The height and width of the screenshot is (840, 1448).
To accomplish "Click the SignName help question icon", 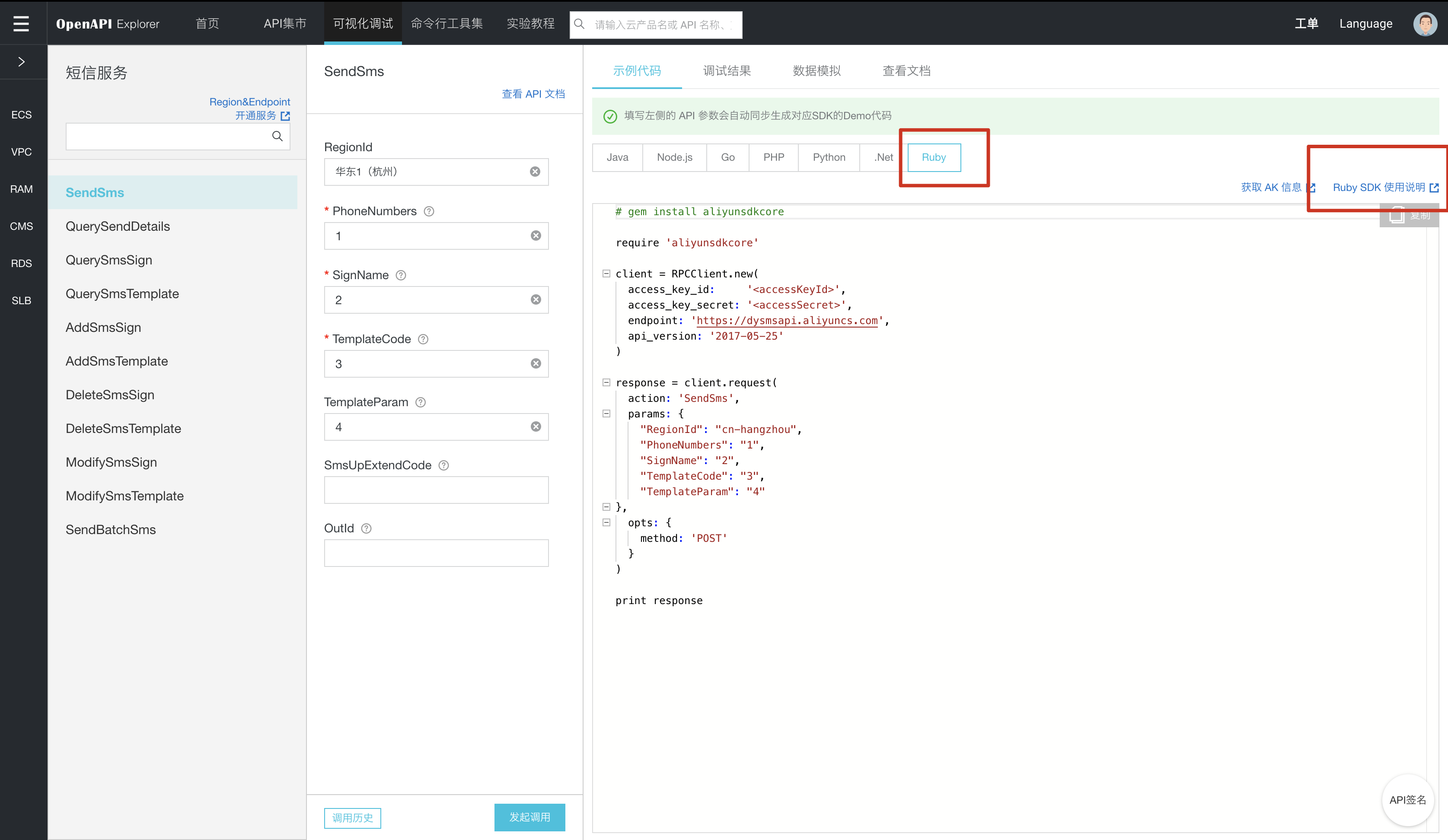I will (401, 275).
